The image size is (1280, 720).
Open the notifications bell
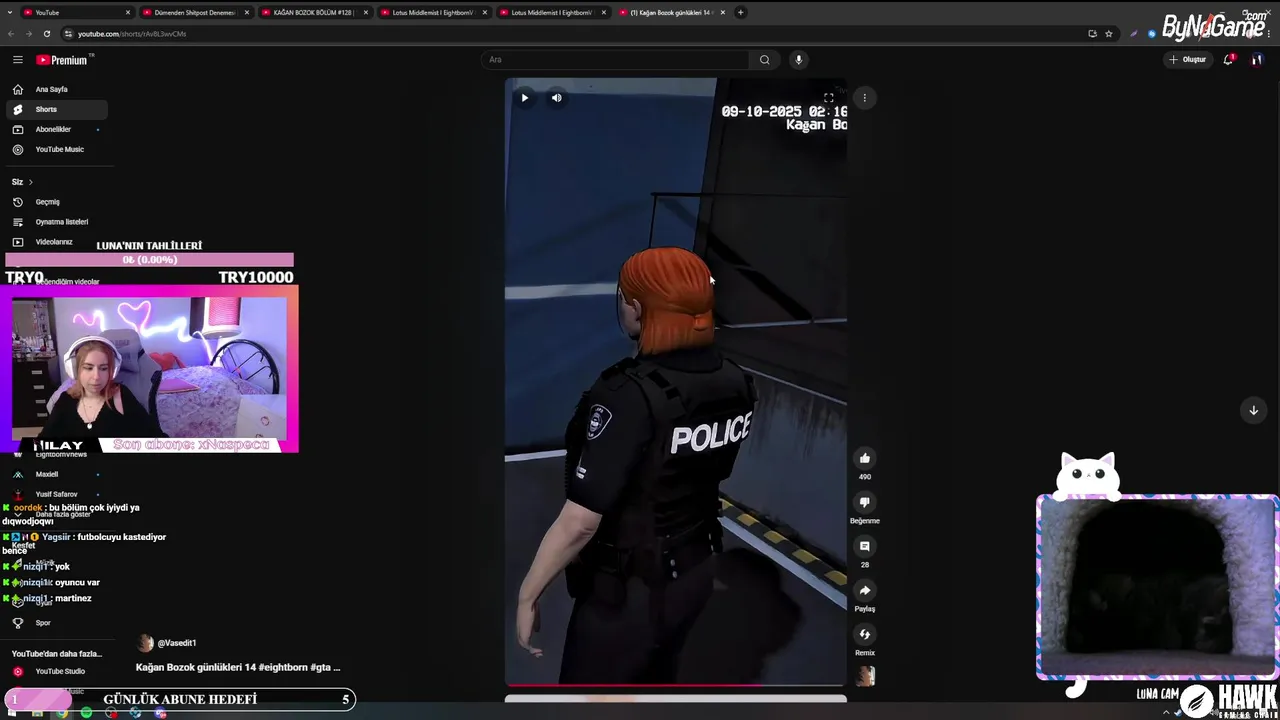click(x=1228, y=60)
